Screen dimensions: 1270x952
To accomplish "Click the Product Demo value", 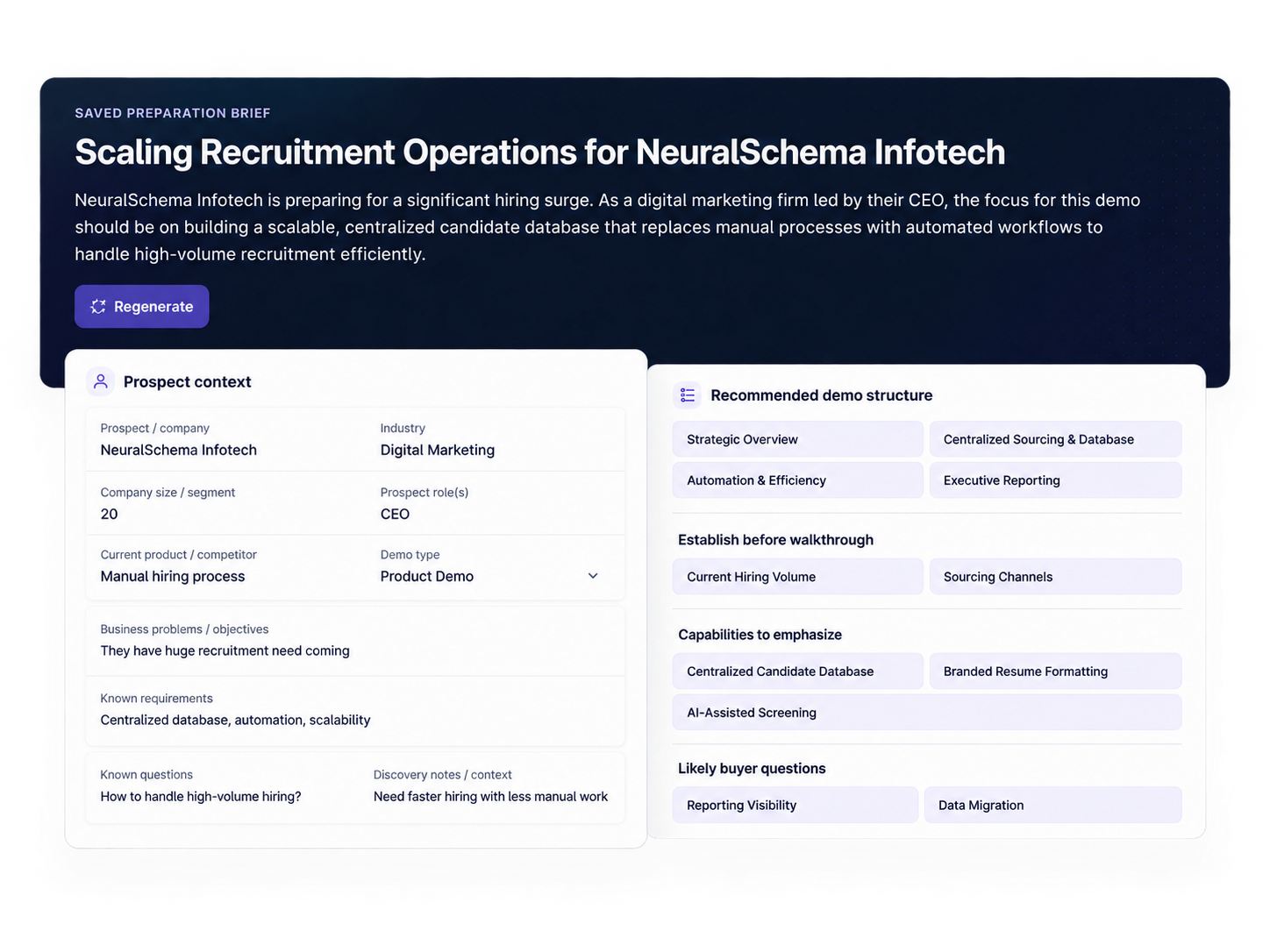I will click(x=427, y=576).
